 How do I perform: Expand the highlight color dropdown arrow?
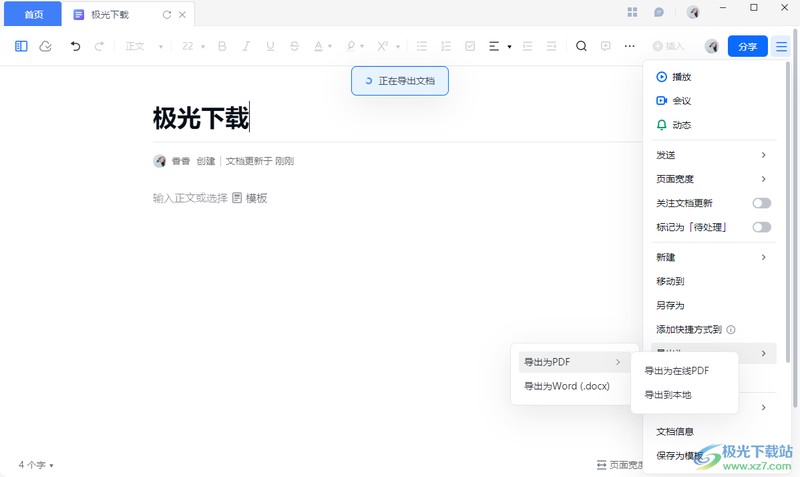coord(362,46)
